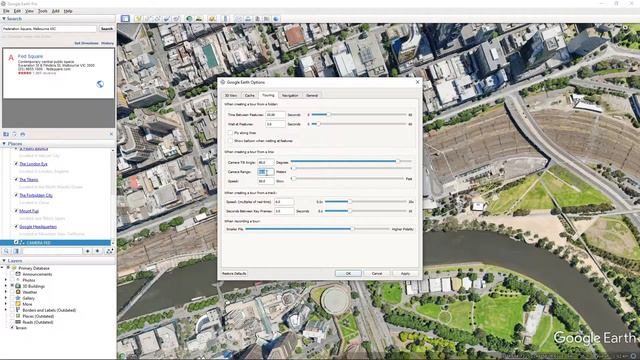The image size is (640, 360).
Task: Open the Add menu
Action: [56, 11]
